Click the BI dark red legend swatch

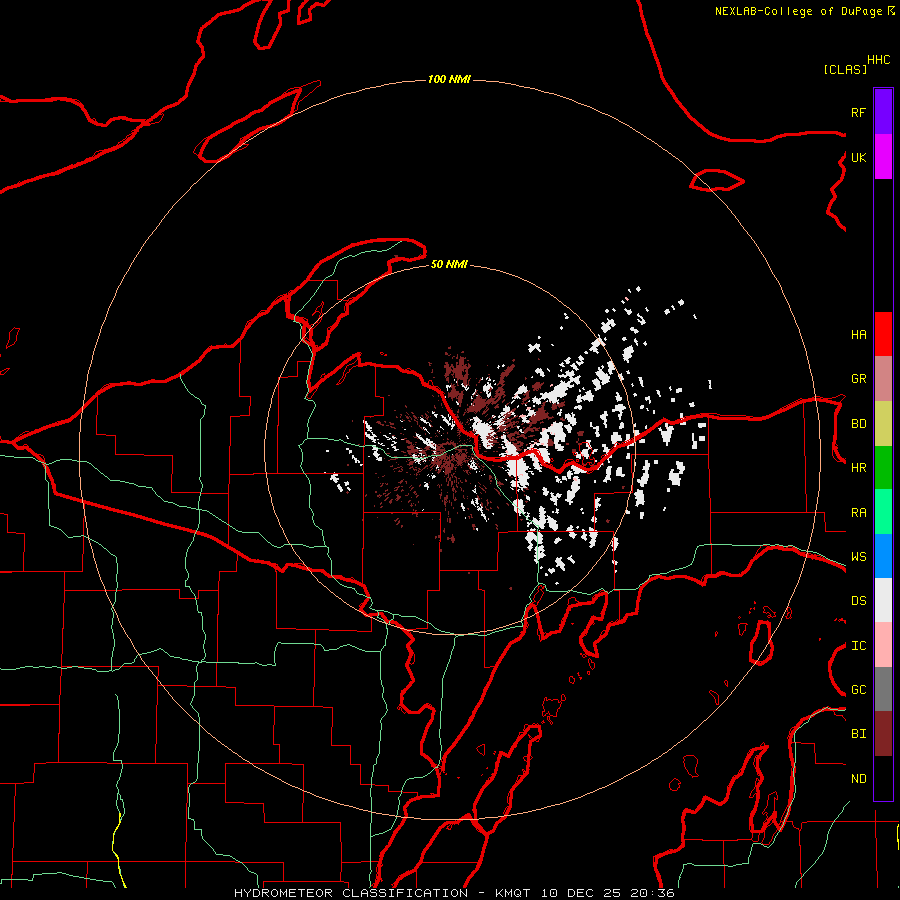(883, 734)
